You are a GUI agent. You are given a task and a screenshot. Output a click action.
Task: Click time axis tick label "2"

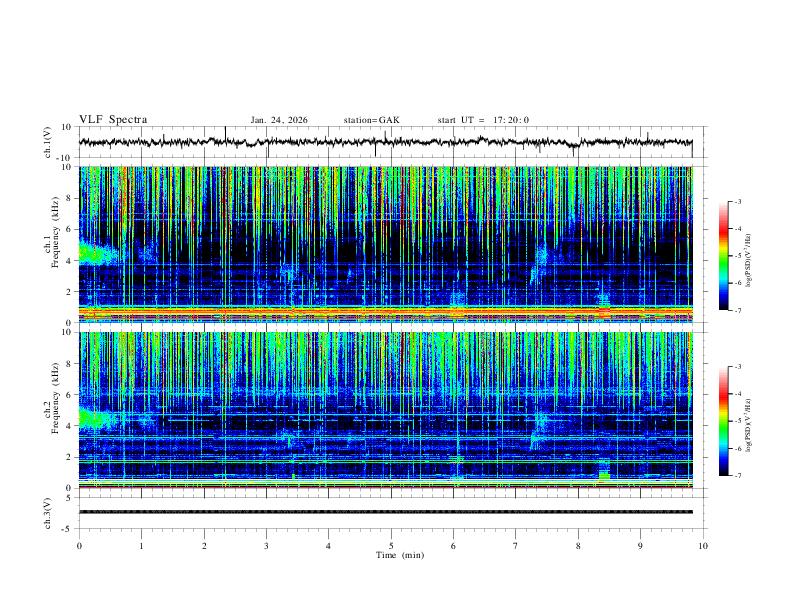[x=204, y=546]
